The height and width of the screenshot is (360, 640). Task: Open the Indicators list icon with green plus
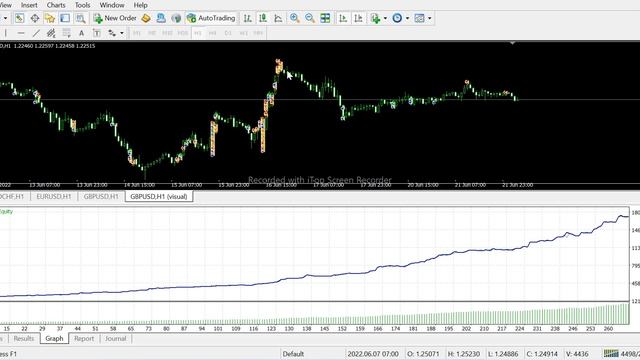tap(375, 18)
